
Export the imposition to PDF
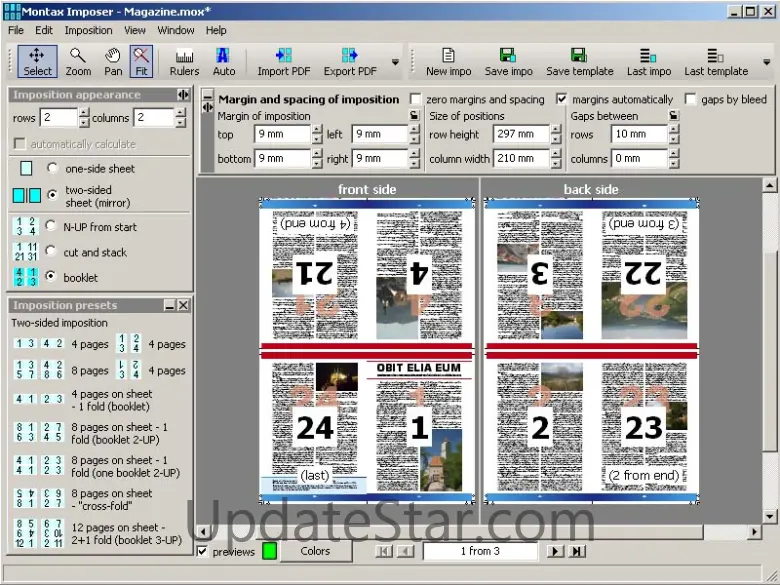(350, 62)
